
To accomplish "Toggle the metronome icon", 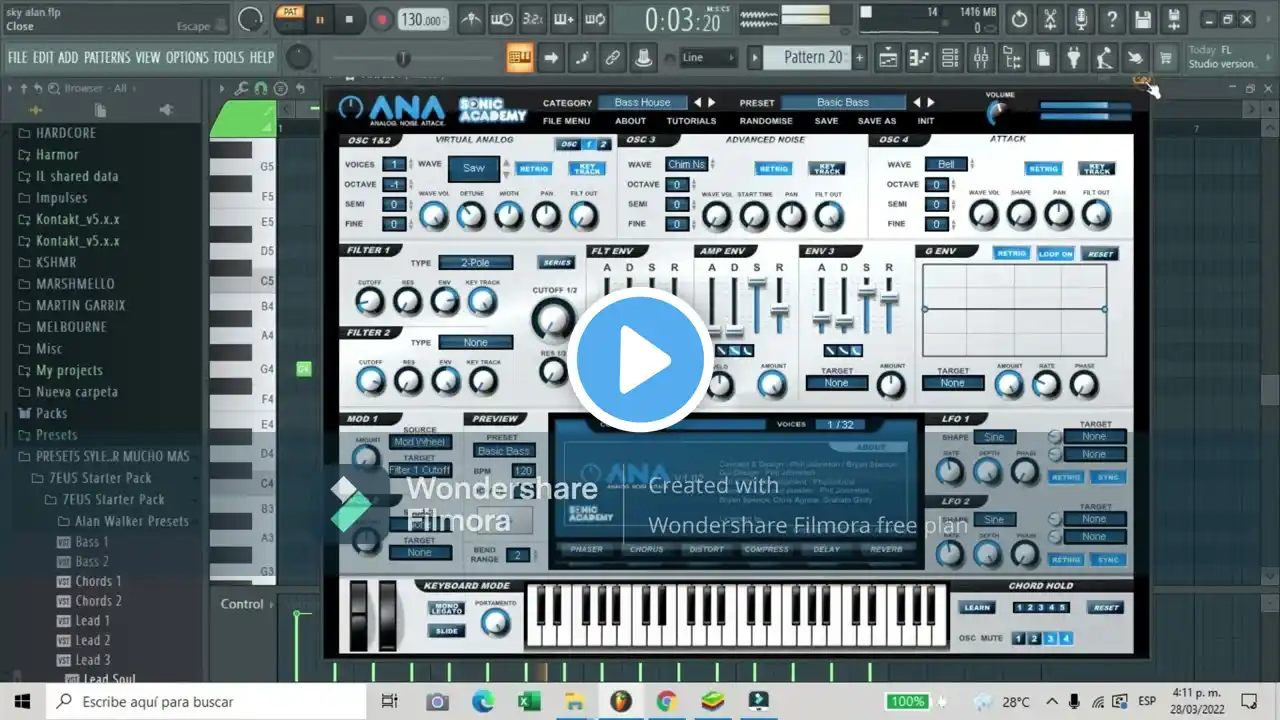I will (x=471, y=19).
